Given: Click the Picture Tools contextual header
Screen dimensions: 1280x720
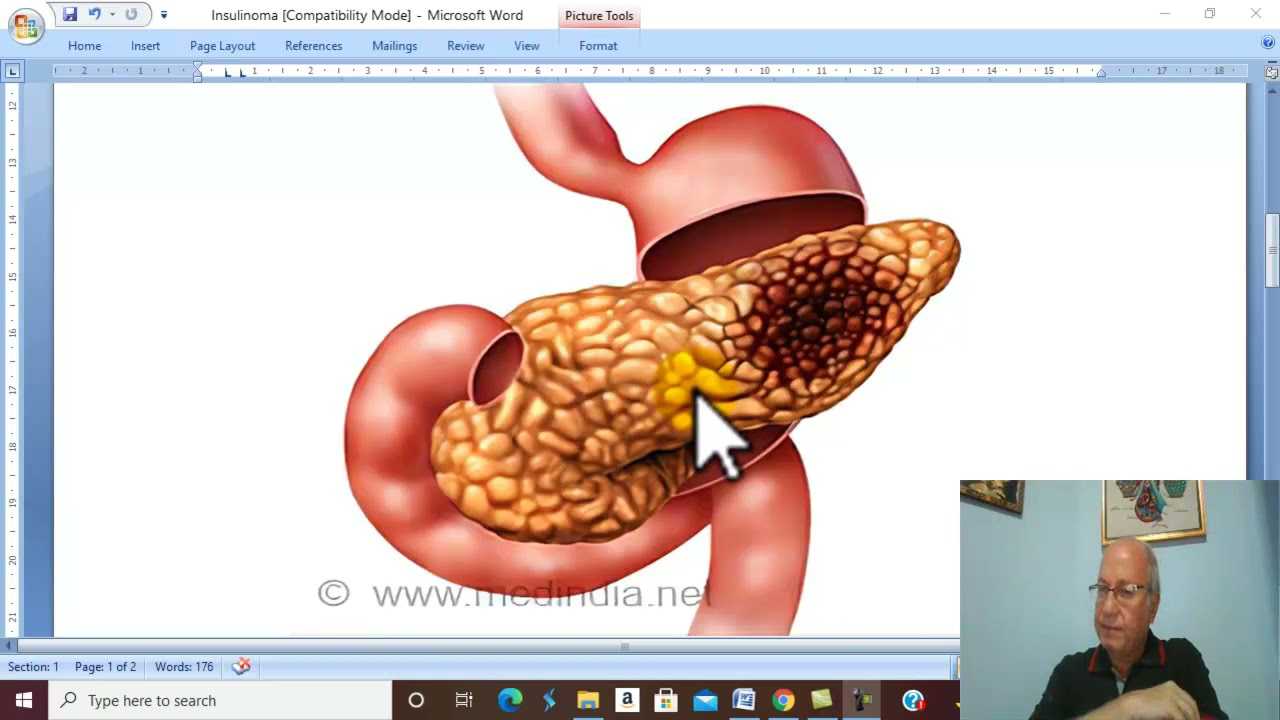Looking at the screenshot, I should 599,16.
